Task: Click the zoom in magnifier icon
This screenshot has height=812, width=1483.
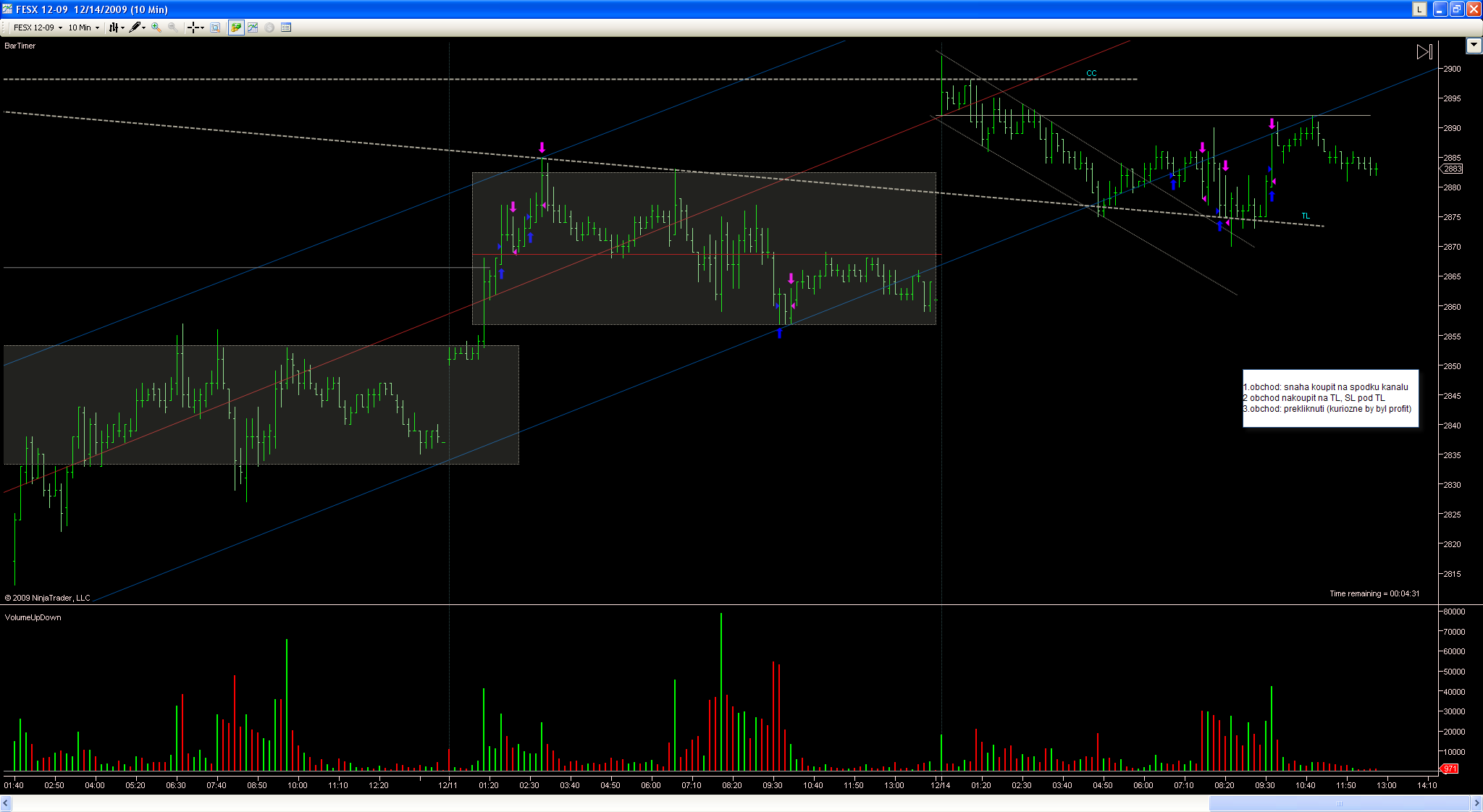Action: [x=156, y=28]
